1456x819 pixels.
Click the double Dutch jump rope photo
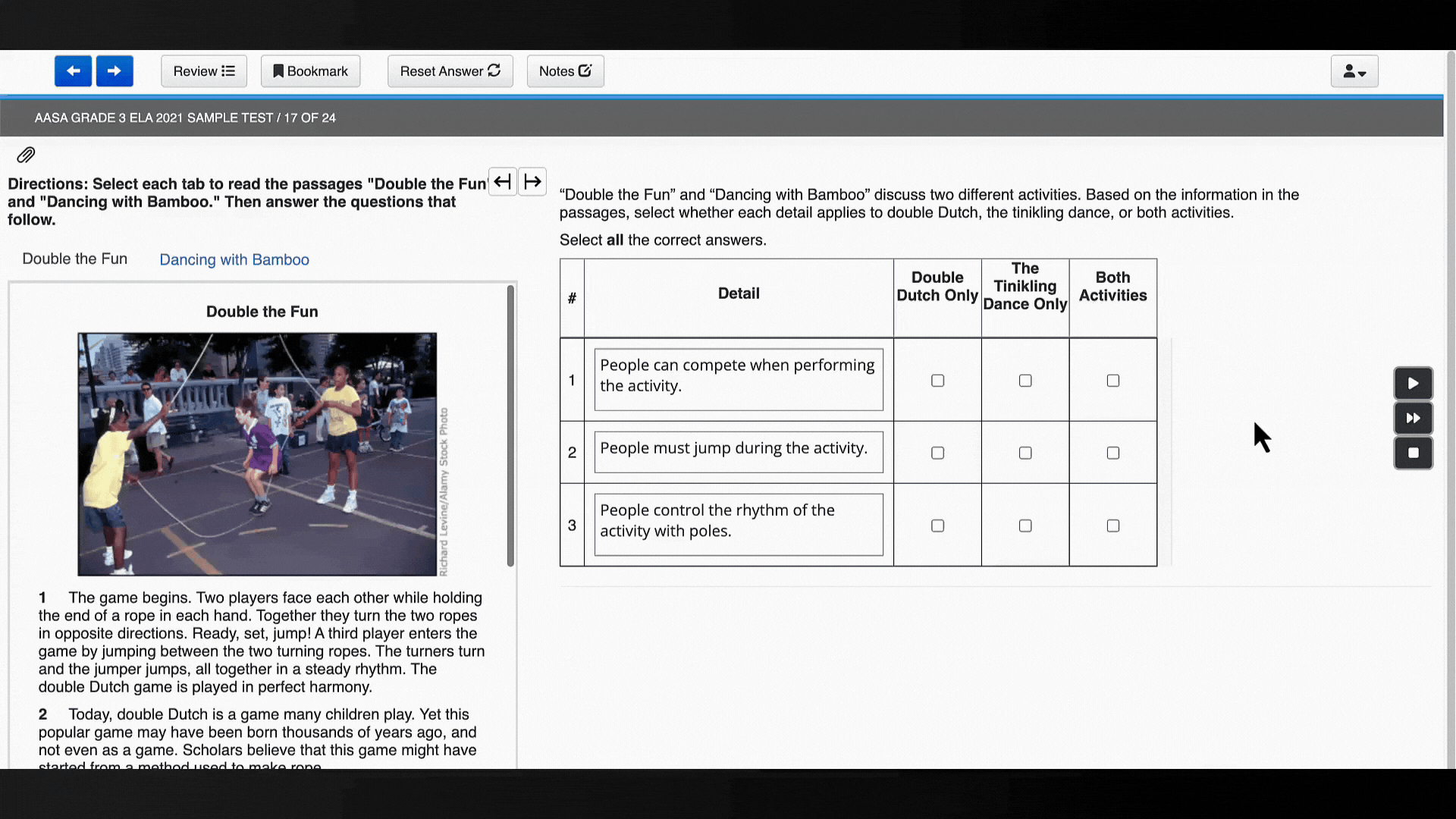(257, 454)
